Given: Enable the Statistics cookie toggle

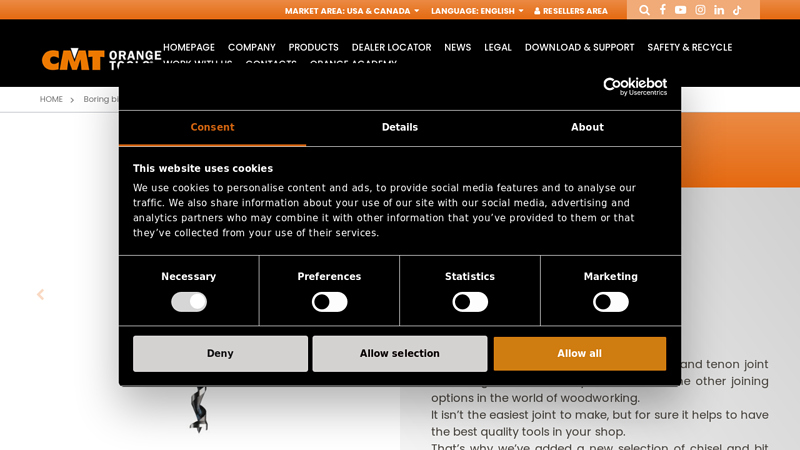Looking at the screenshot, I should tap(470, 302).
